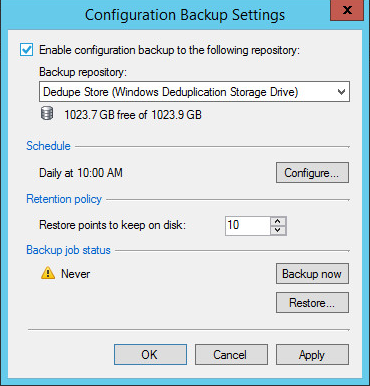Select the Dedupe Store repository combo box
The height and width of the screenshot is (386, 370).
pyautogui.click(x=194, y=92)
